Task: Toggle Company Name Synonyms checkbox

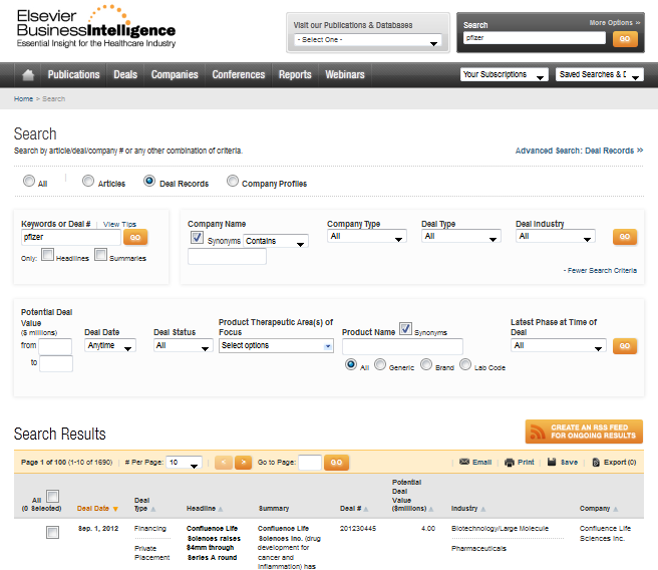Action: point(197,238)
